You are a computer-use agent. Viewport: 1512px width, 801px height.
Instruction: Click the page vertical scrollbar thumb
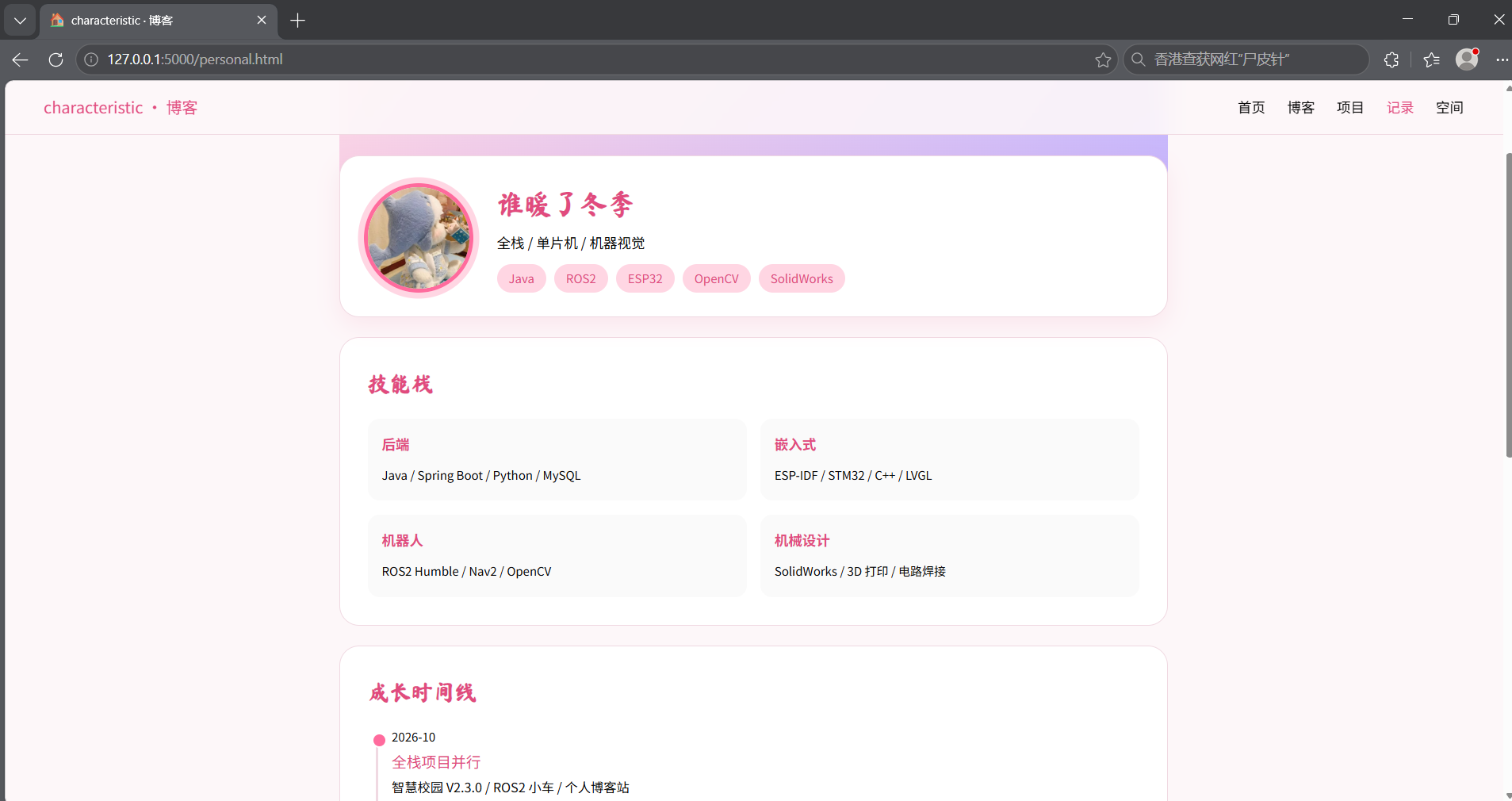(x=1508, y=305)
